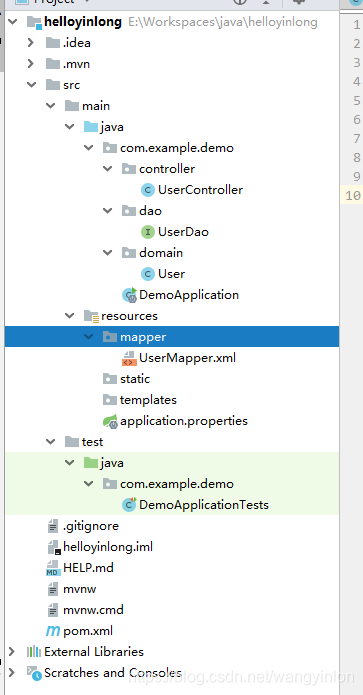Viewport: 363px width, 695px height.
Task: Collapse the dao package
Action: click(108, 211)
